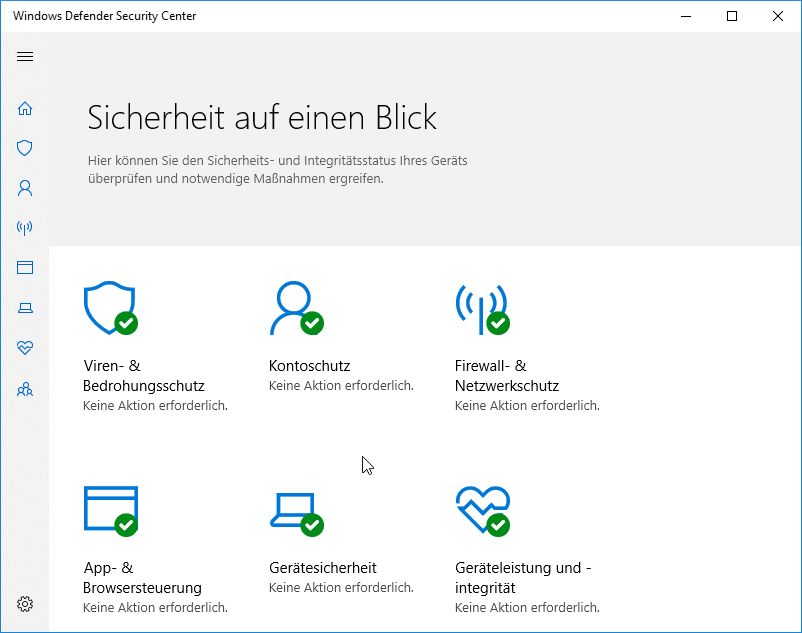The width and height of the screenshot is (802, 633).
Task: Go to Home in the sidebar
Action: 25,108
